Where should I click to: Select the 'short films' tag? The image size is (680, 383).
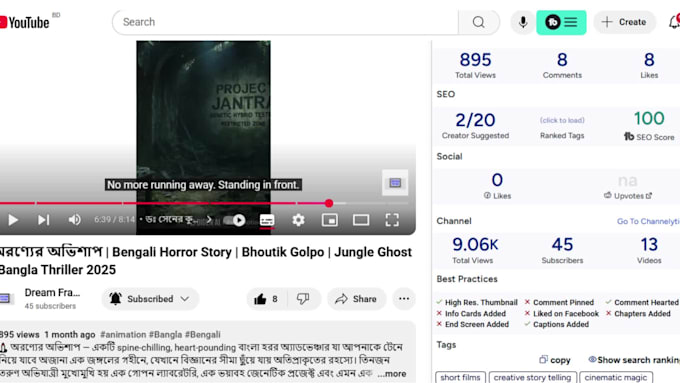coord(460,377)
